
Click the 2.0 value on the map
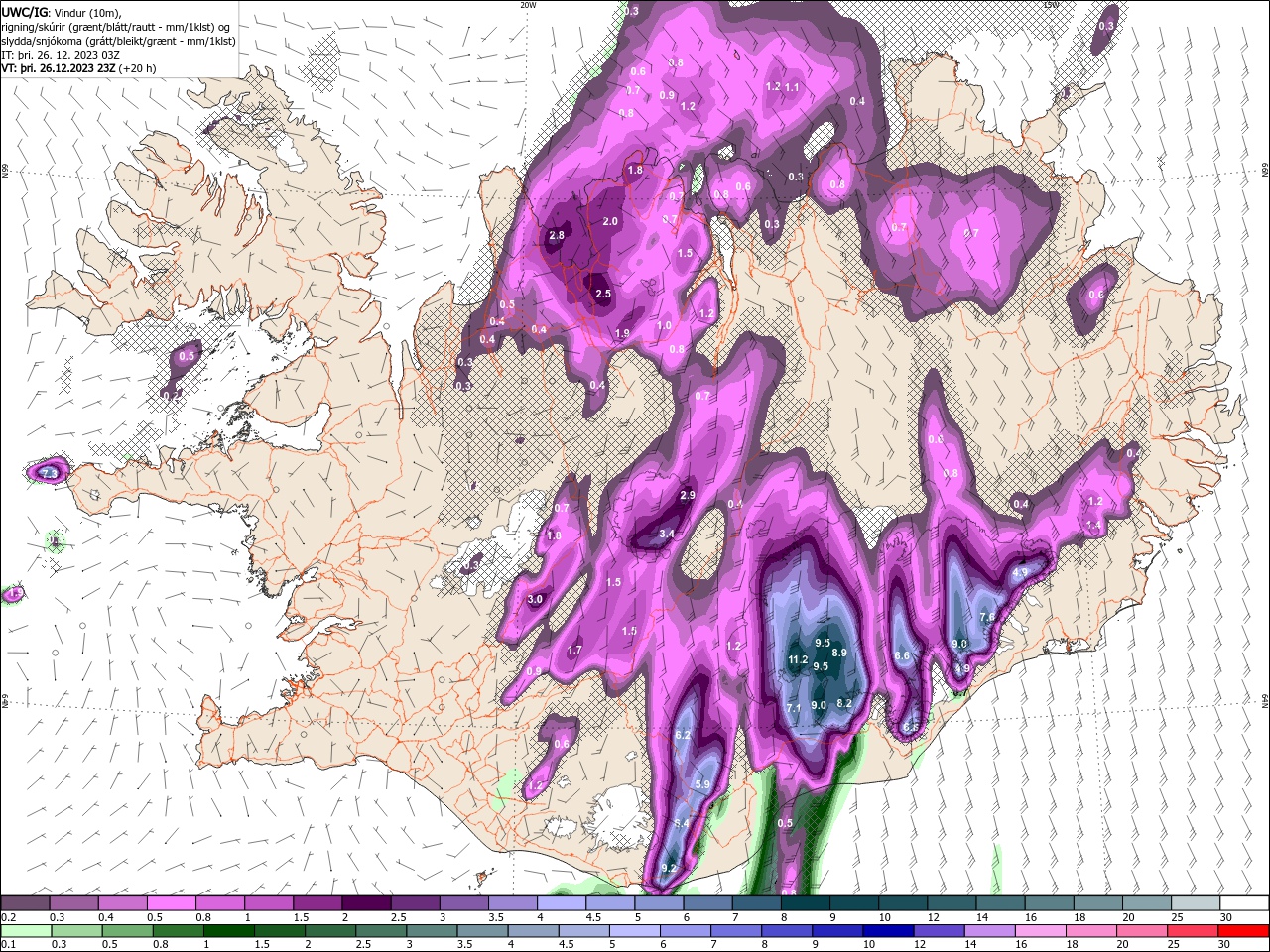(610, 221)
